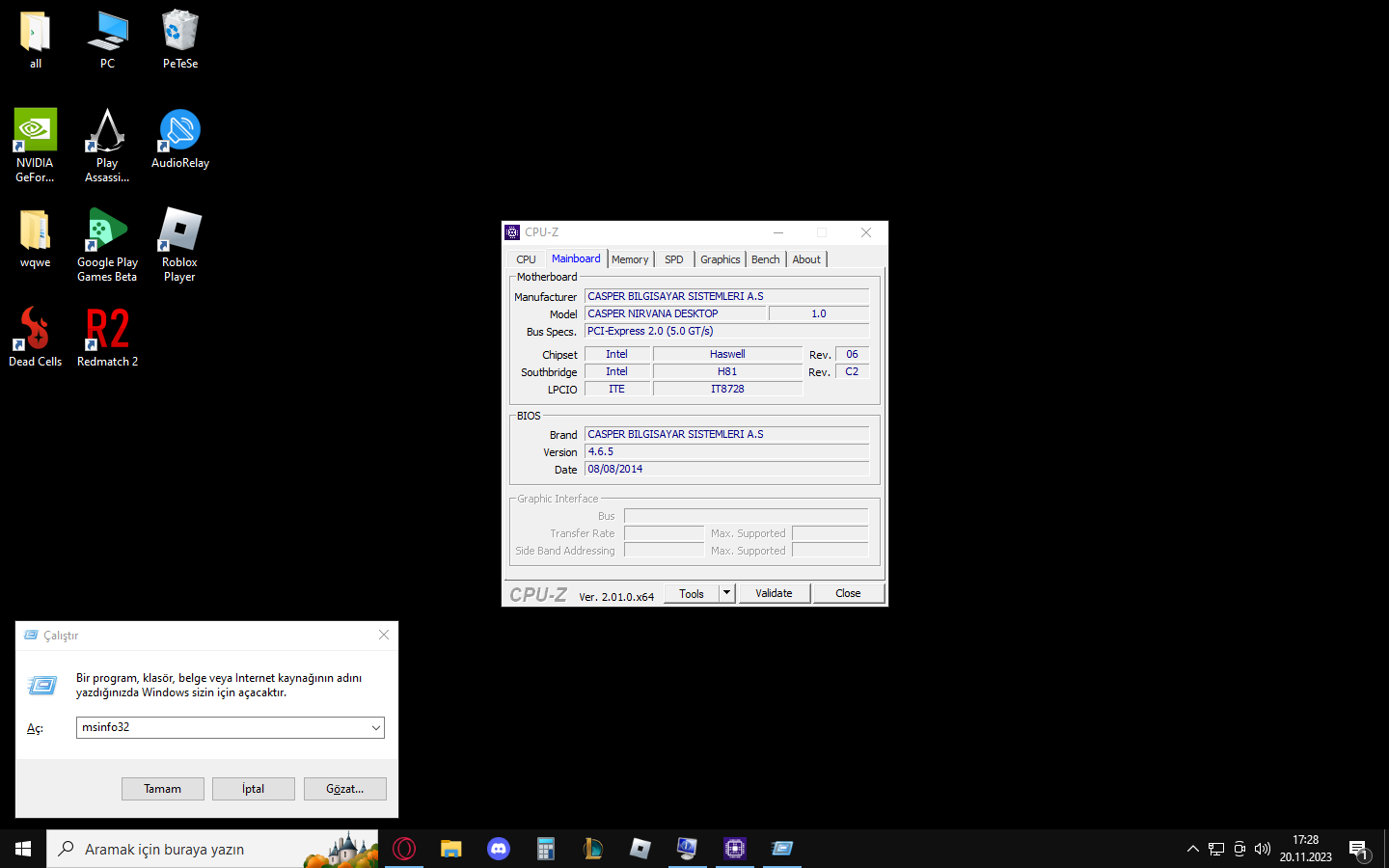
Task: Open the Bench tab in CPU-Z
Action: pos(766,259)
